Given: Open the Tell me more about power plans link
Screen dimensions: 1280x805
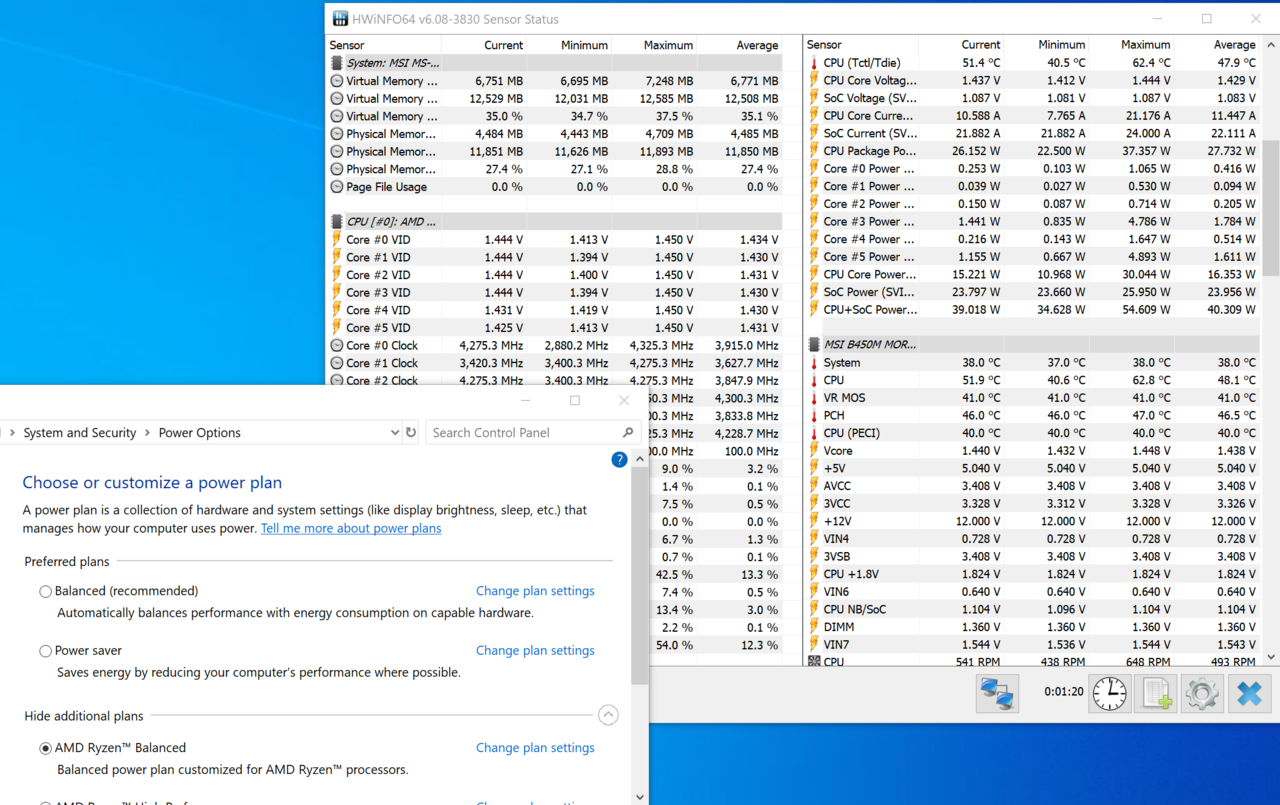Looking at the screenshot, I should [351, 528].
